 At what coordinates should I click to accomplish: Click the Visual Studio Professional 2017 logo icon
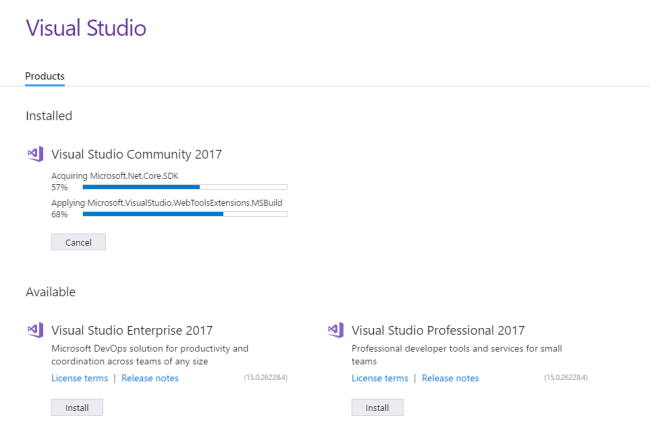336,330
